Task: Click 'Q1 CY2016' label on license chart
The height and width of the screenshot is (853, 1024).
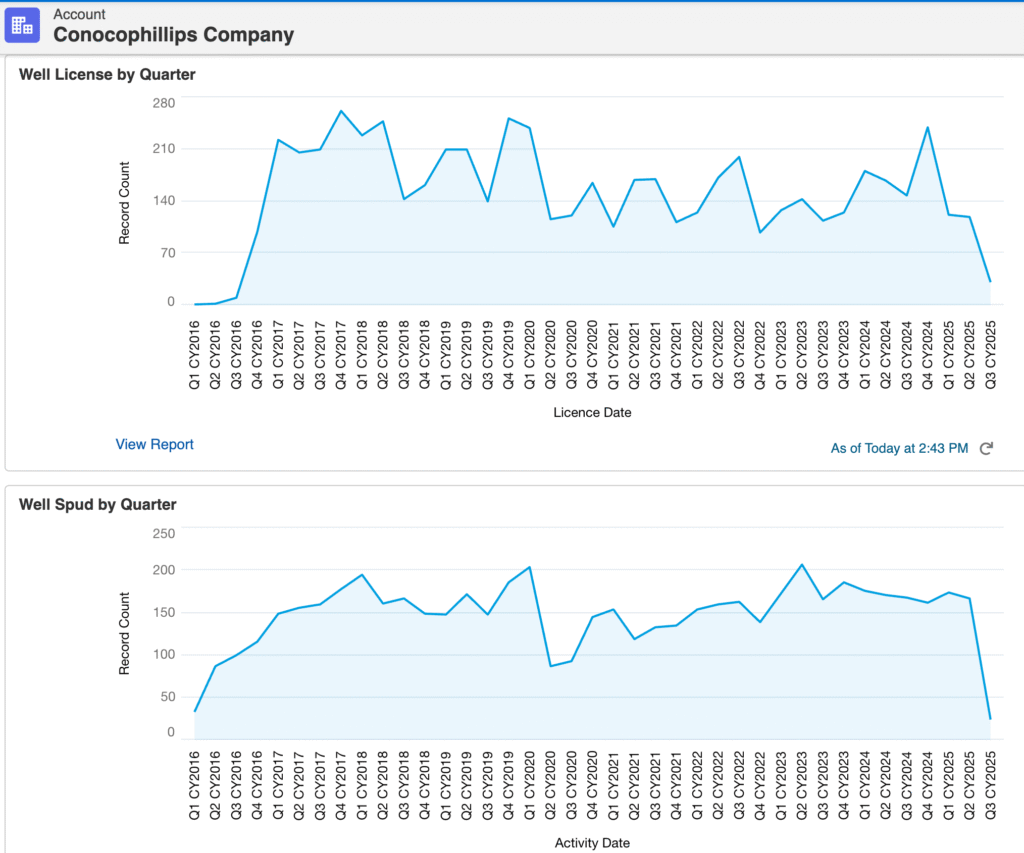Action: [194, 355]
